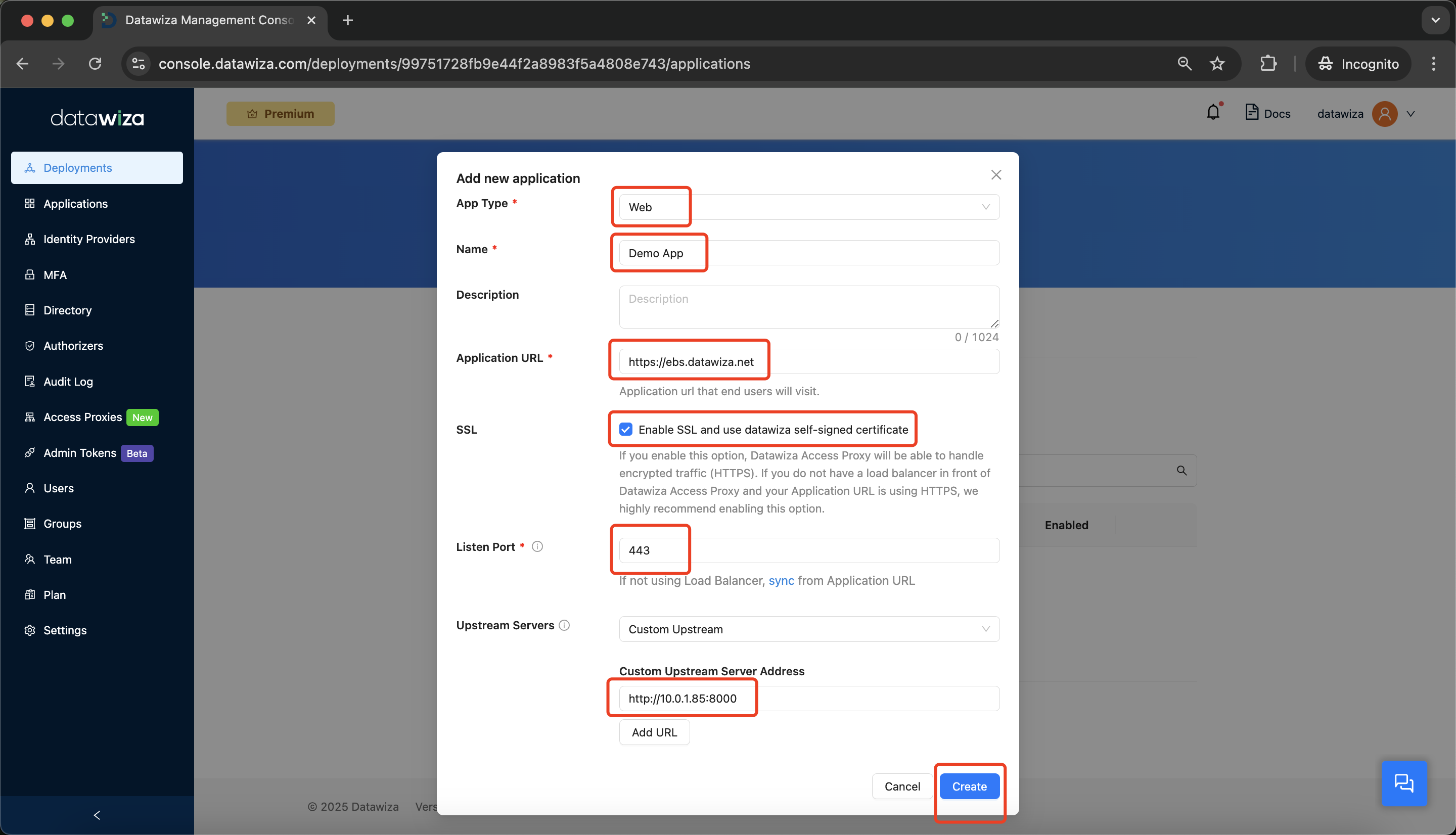Open Deployments in the sidebar

[97, 167]
